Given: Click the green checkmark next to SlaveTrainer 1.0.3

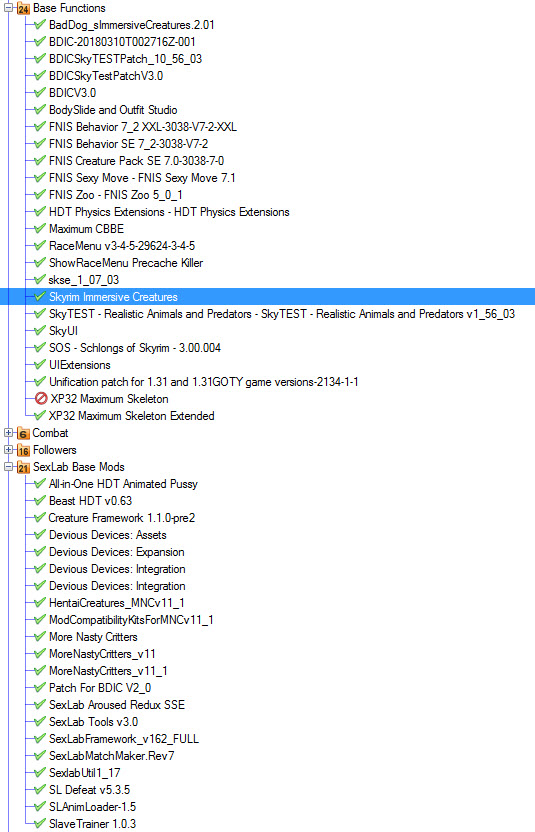Looking at the screenshot, I should (40, 822).
